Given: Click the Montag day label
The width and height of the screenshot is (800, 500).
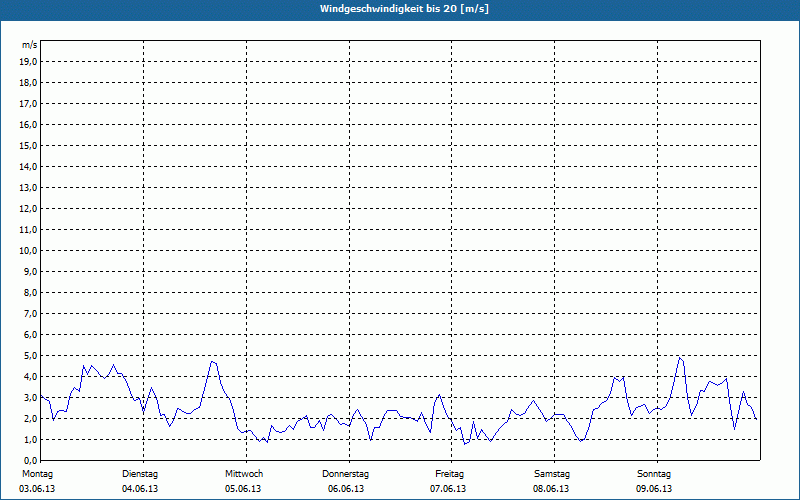Looking at the screenshot, I should (x=37, y=474).
